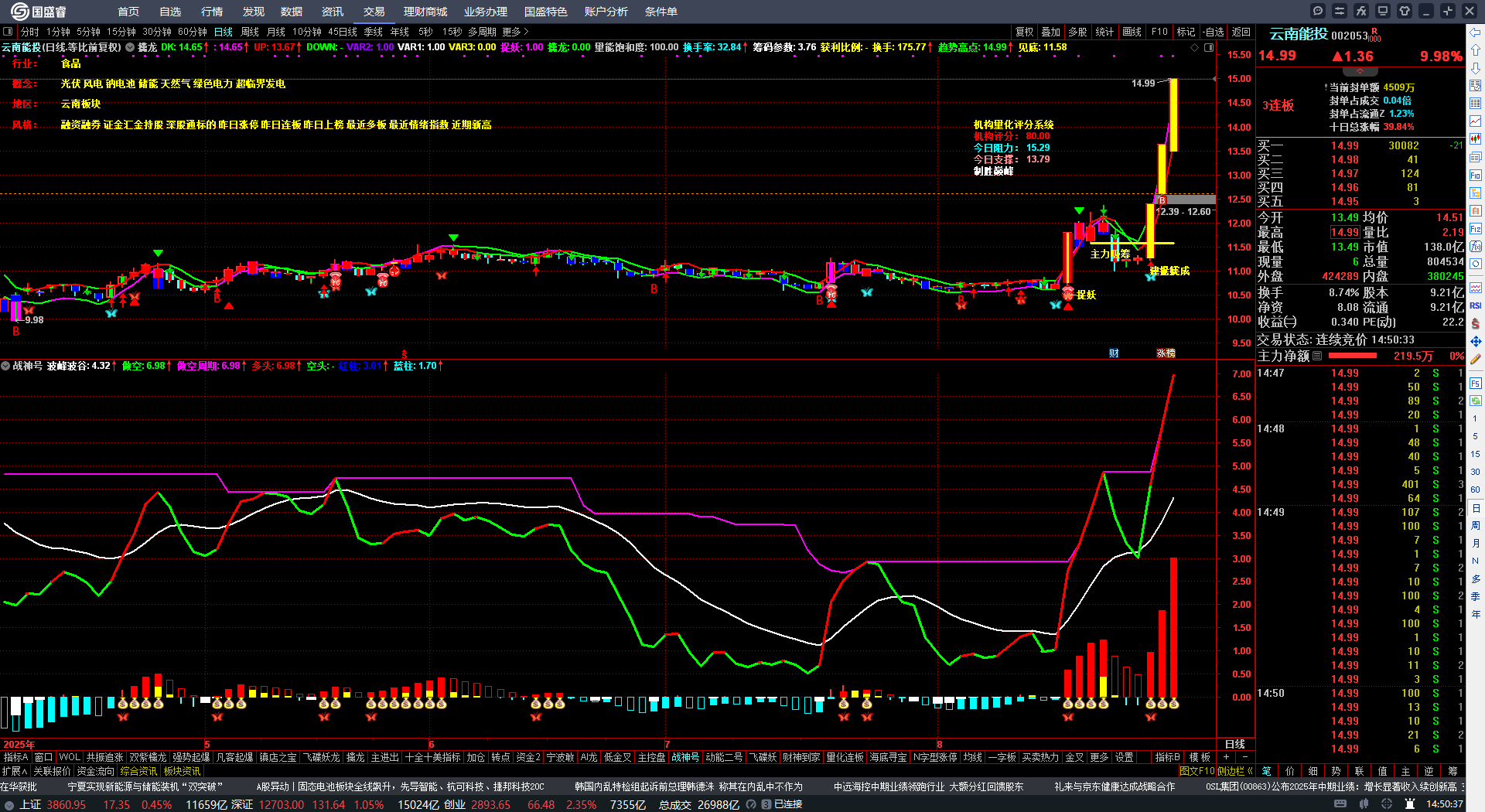Click the highlighted 最高 14.99 price box
1485x812 pixels.
[x=1345, y=232]
